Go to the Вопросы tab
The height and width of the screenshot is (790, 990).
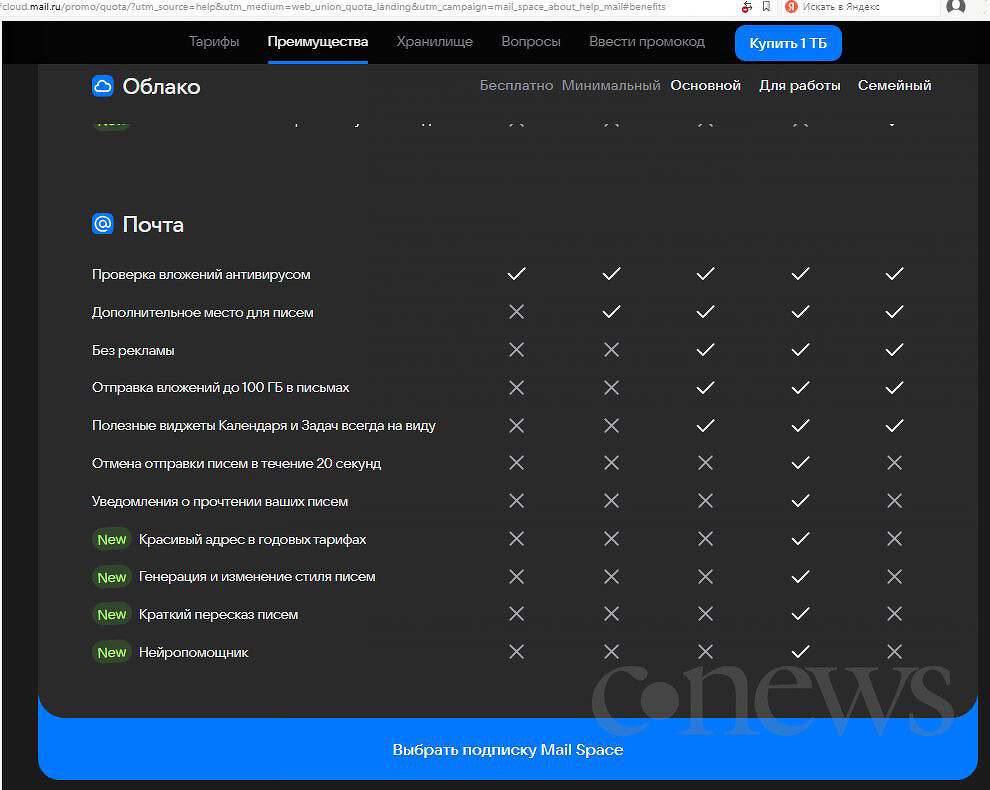pos(531,42)
